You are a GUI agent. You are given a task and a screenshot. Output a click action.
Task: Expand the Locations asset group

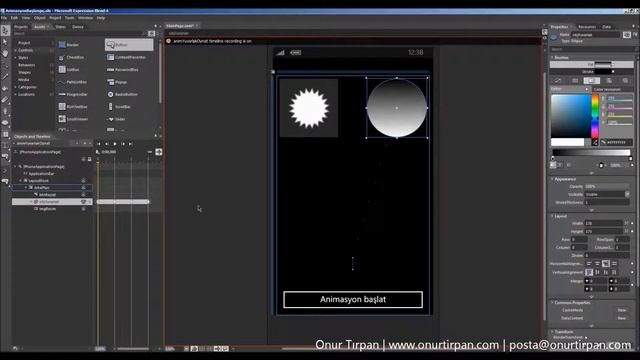16,94
